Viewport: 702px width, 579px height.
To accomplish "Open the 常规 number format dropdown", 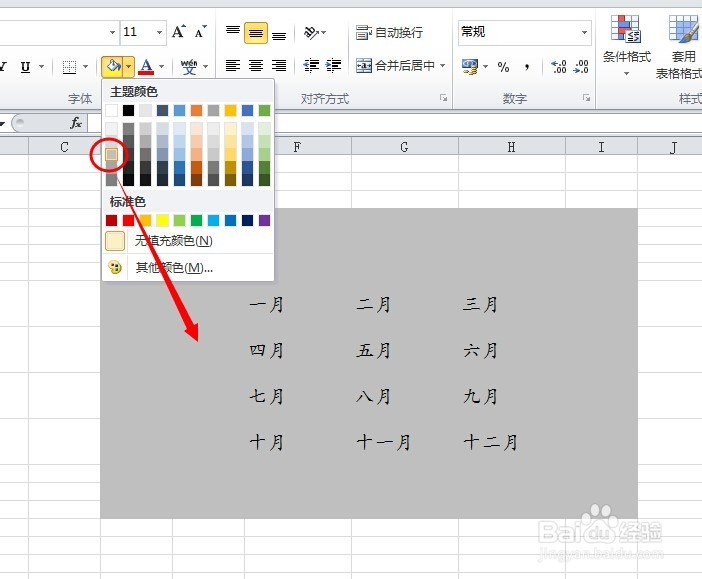I will [584, 32].
